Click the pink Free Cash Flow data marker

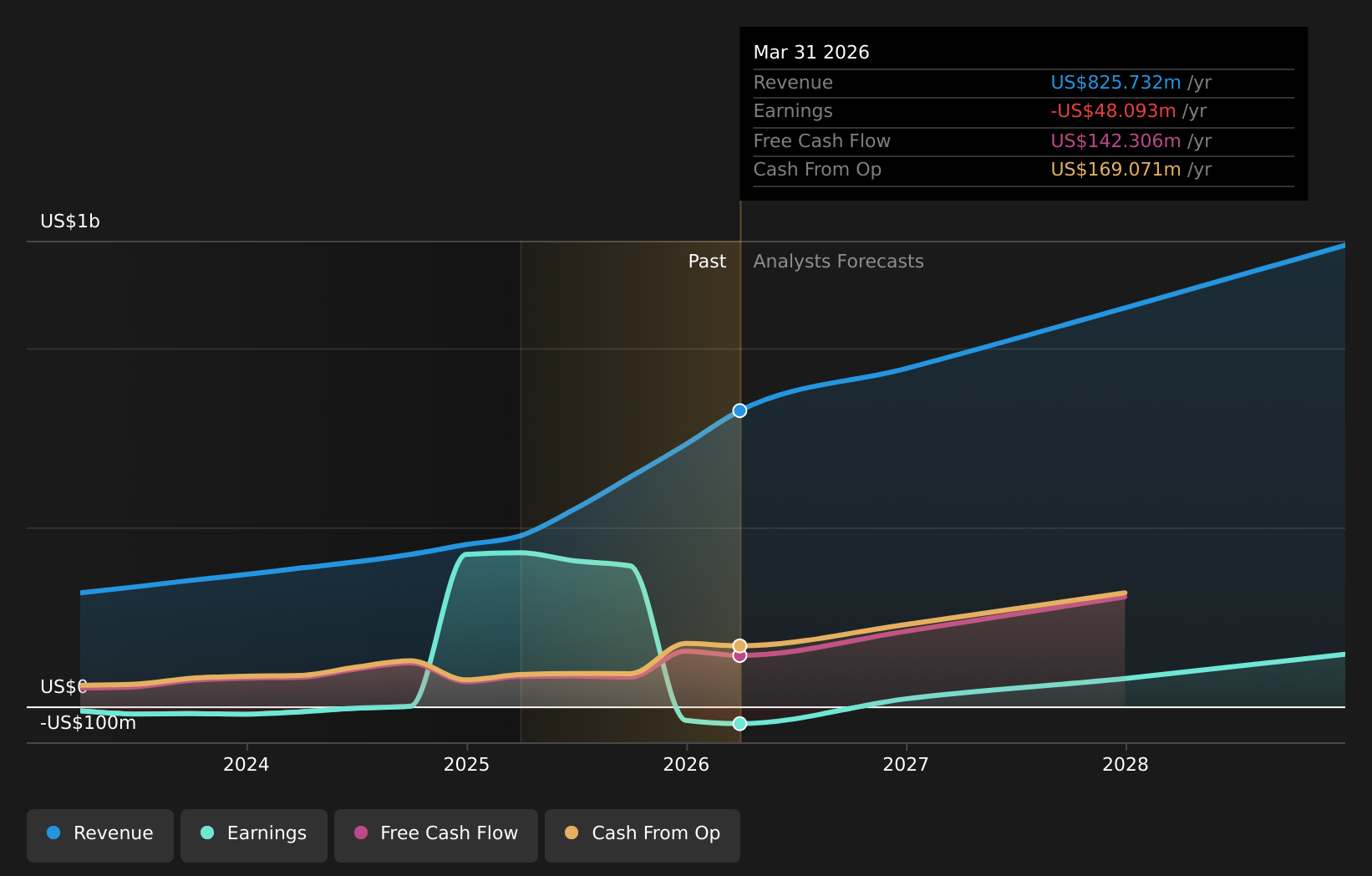pyautogui.click(x=739, y=656)
